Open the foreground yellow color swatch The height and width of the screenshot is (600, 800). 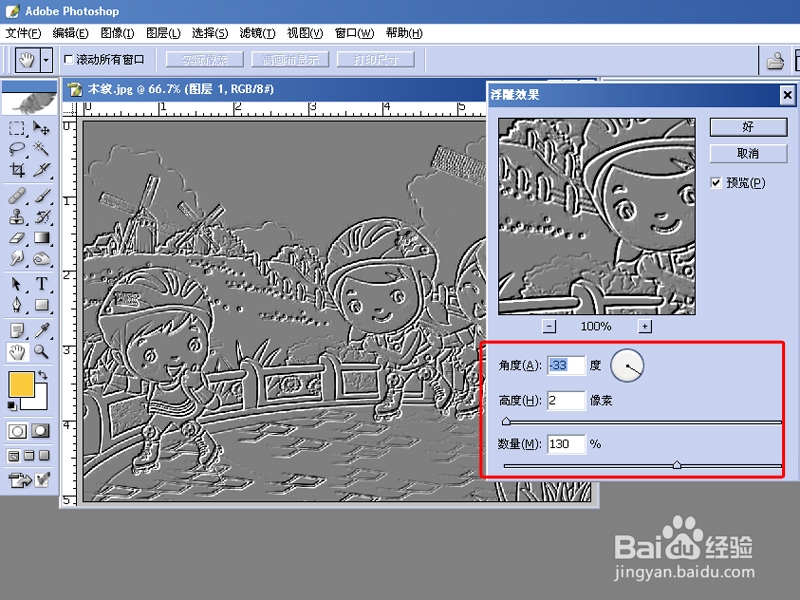(21, 384)
